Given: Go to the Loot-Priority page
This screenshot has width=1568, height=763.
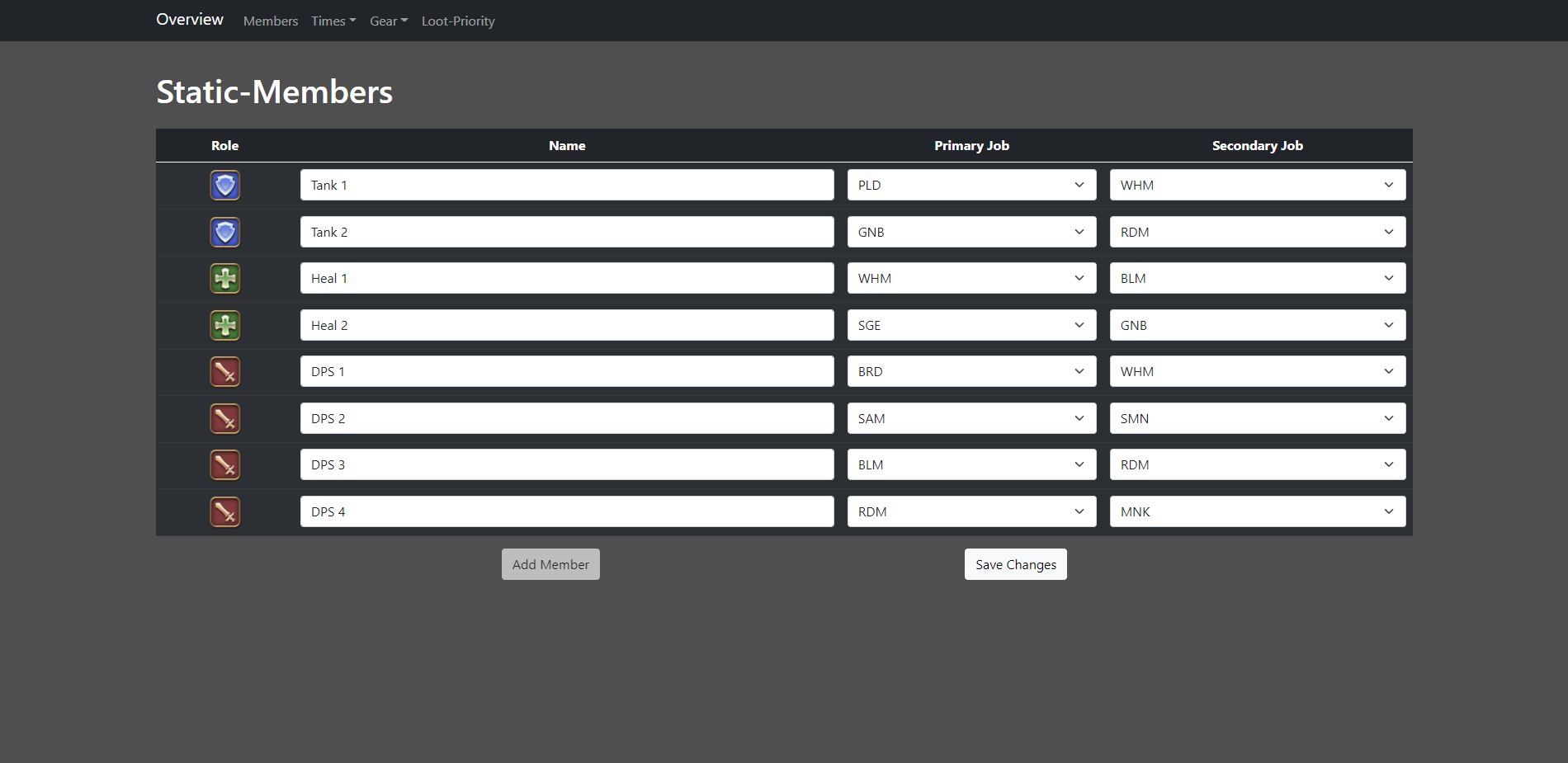Looking at the screenshot, I should pyautogui.click(x=458, y=21).
